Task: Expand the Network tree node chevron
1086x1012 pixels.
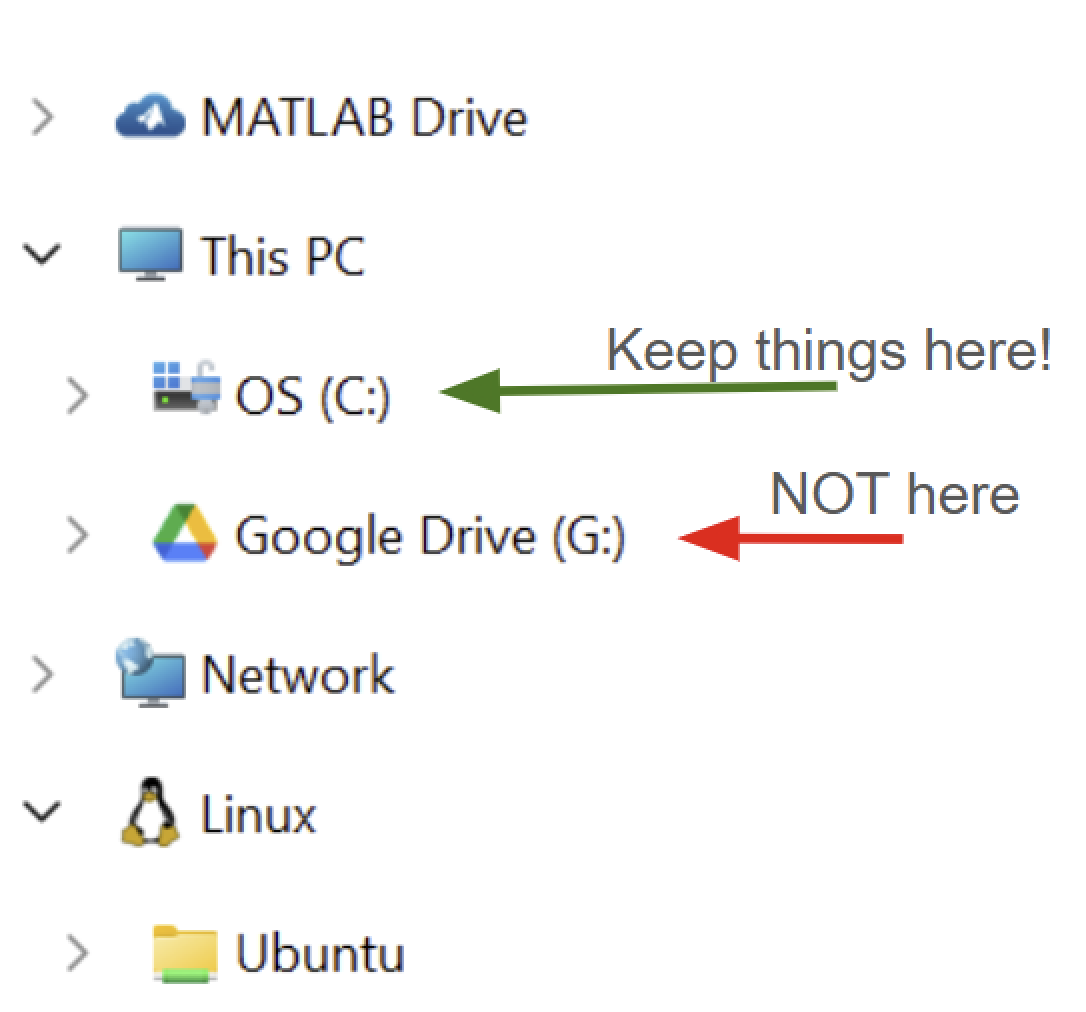Action: pyautogui.click(x=42, y=675)
